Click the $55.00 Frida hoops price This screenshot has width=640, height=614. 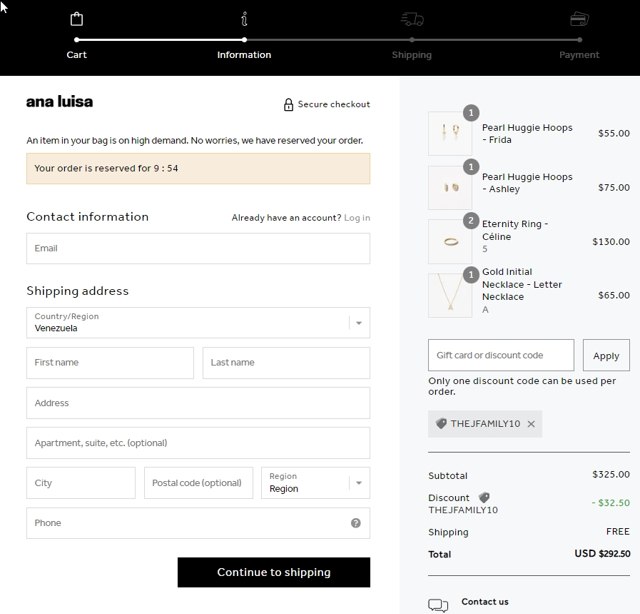click(x=613, y=133)
